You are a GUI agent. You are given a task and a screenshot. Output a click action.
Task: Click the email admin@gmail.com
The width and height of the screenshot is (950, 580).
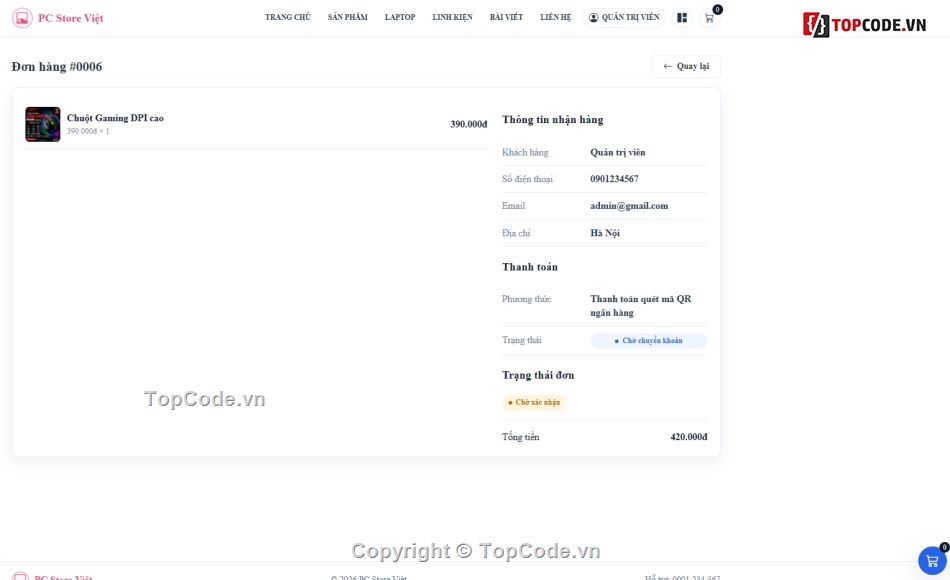[629, 206]
